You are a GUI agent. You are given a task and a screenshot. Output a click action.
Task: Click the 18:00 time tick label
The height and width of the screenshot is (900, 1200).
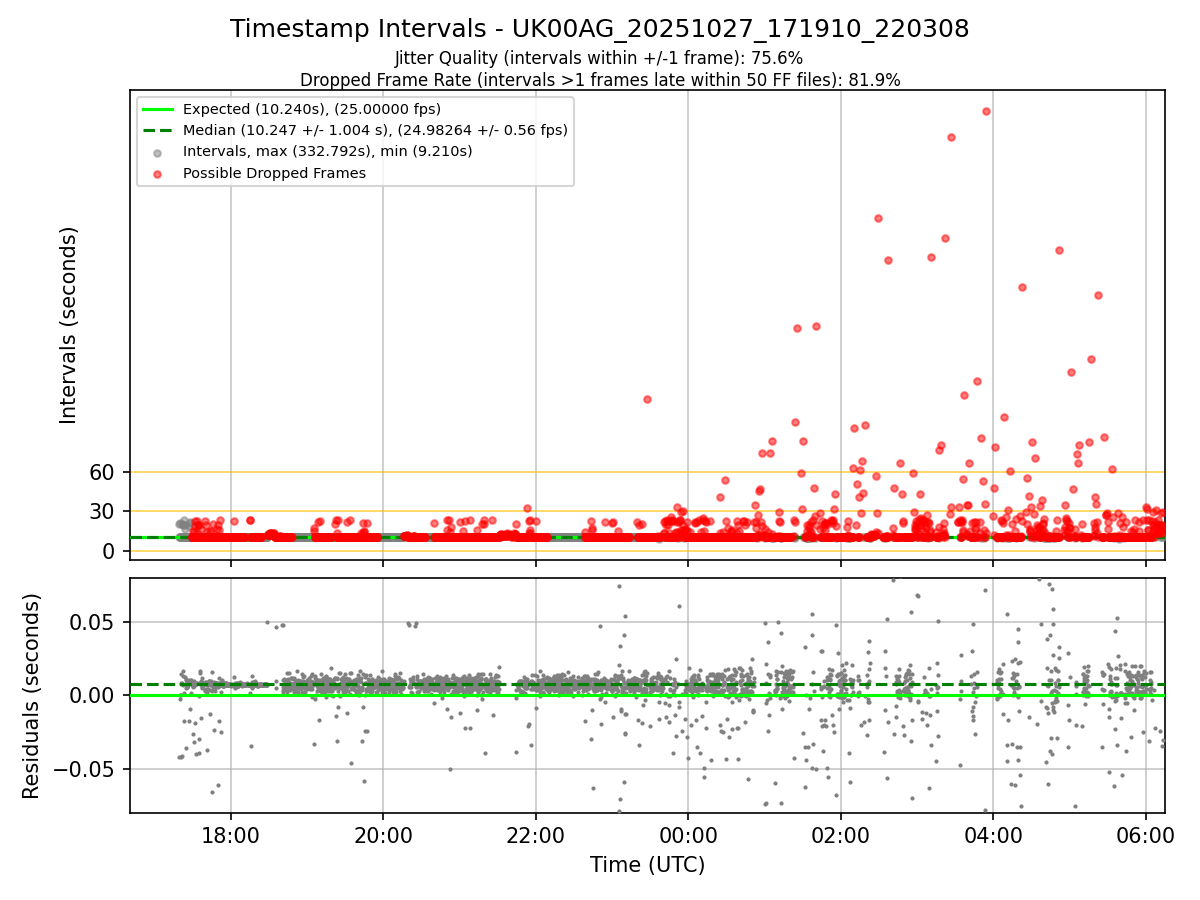click(231, 834)
